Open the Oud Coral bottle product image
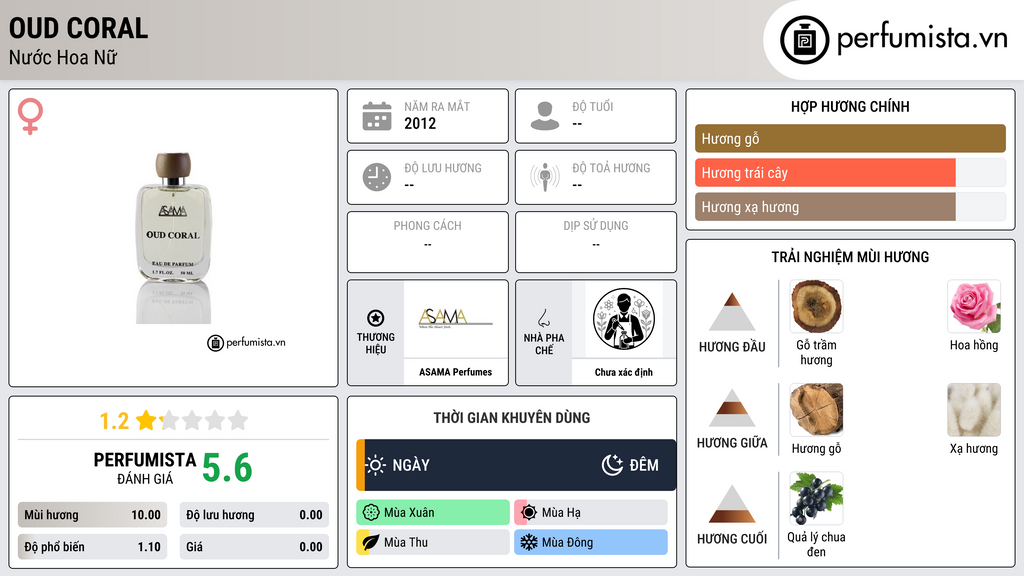 coord(173,236)
